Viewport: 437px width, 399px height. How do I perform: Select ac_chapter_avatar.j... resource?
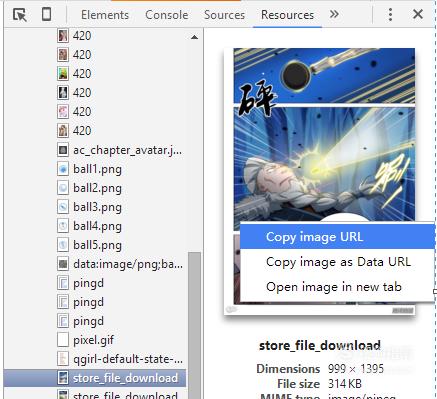(x=128, y=150)
